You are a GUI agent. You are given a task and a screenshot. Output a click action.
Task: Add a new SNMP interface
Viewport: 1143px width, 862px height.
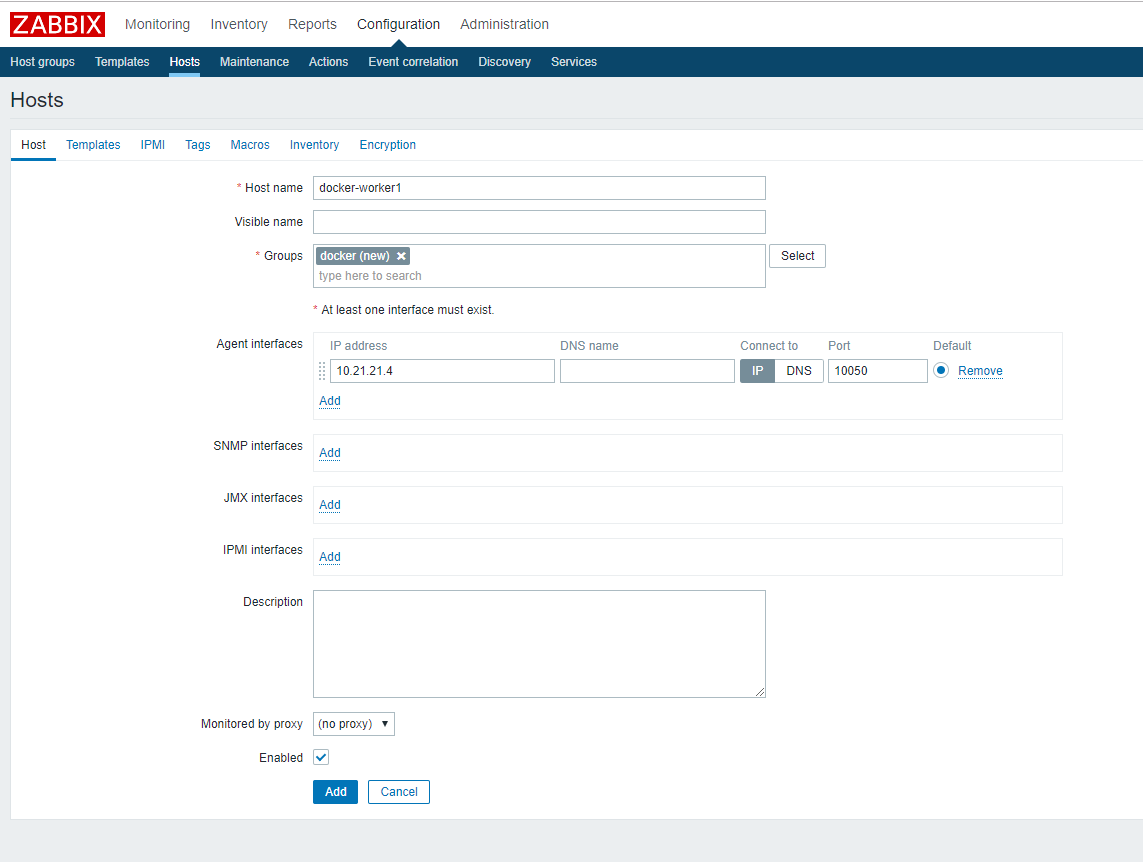click(329, 452)
